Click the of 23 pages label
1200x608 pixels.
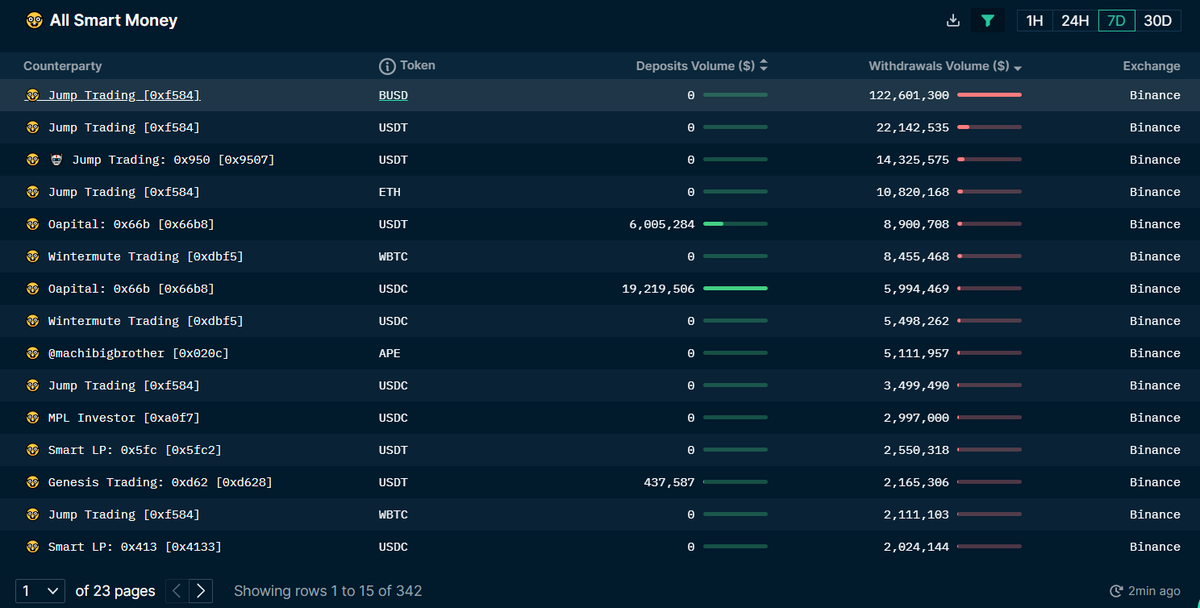115,591
